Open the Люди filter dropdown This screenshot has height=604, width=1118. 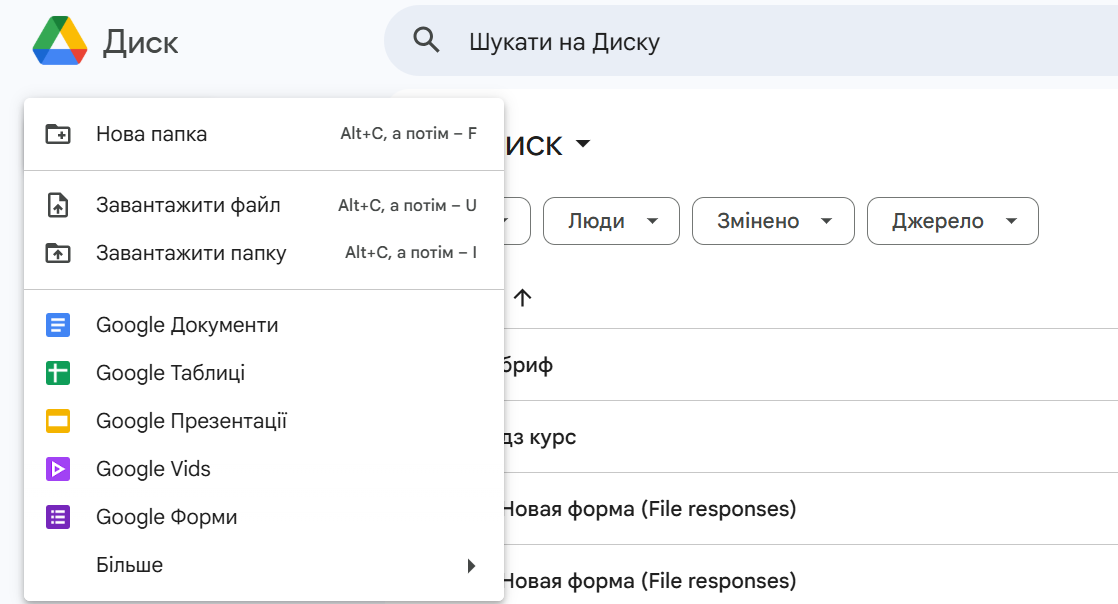pos(611,221)
